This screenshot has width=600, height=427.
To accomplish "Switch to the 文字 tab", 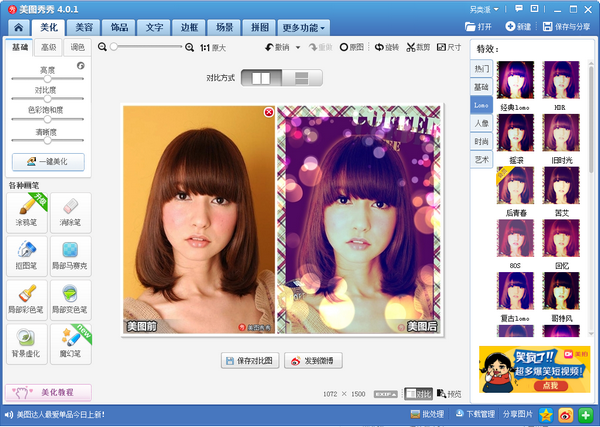I will [x=154, y=28].
